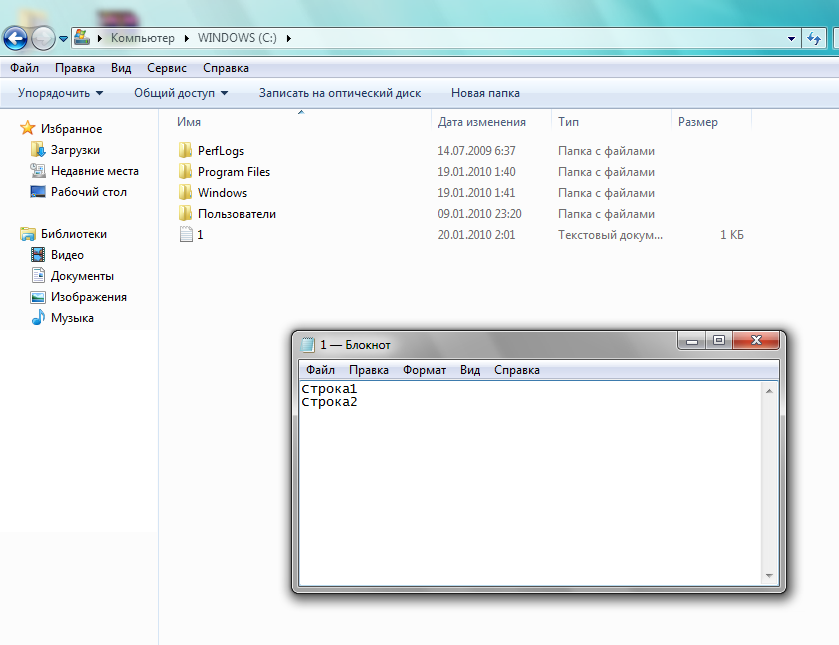Image resolution: width=839 pixels, height=645 pixels.
Task: Open the Сервис menu in Explorer
Action: [x=167, y=68]
